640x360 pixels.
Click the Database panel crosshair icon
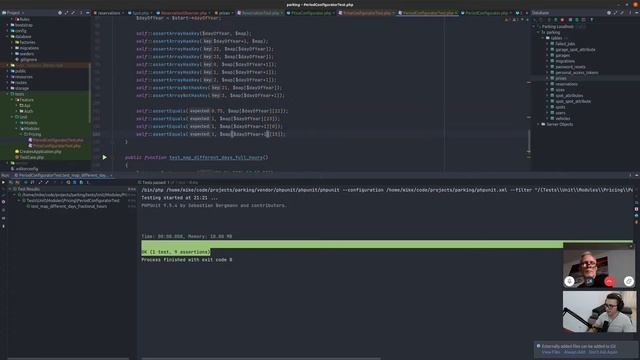click(609, 13)
